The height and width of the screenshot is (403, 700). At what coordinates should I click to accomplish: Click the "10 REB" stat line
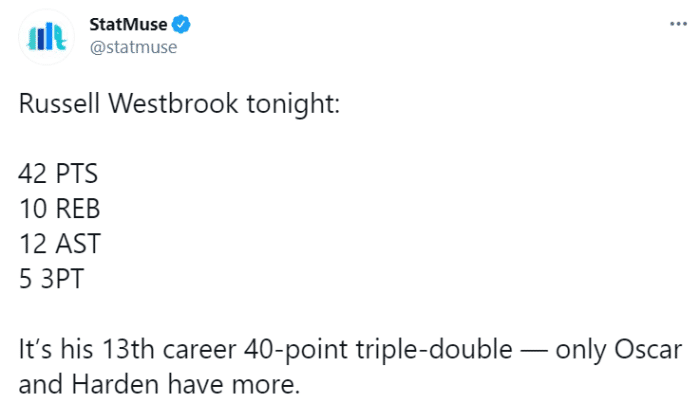(x=61, y=209)
